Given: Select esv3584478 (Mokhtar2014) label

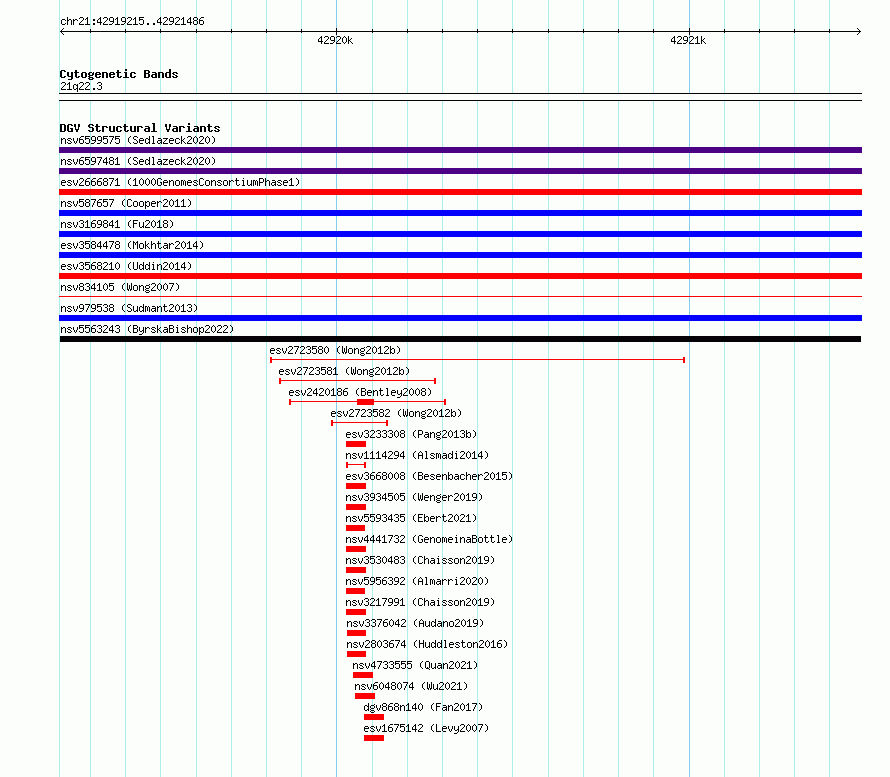Looking at the screenshot, I should 132,245.
